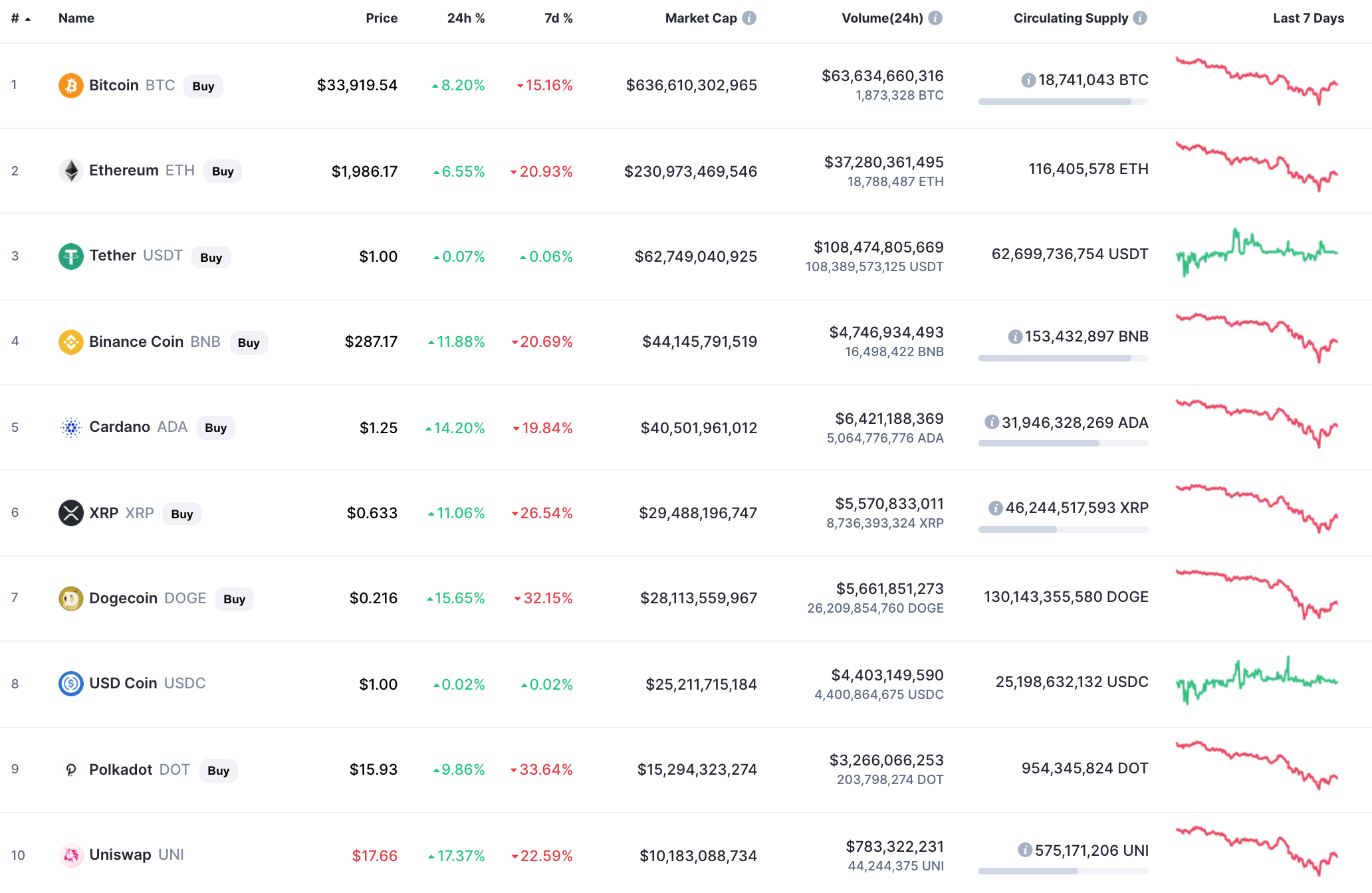Open the Polkadot DOT coin page
Image resolution: width=1372 pixels, height=893 pixels.
[x=140, y=769]
